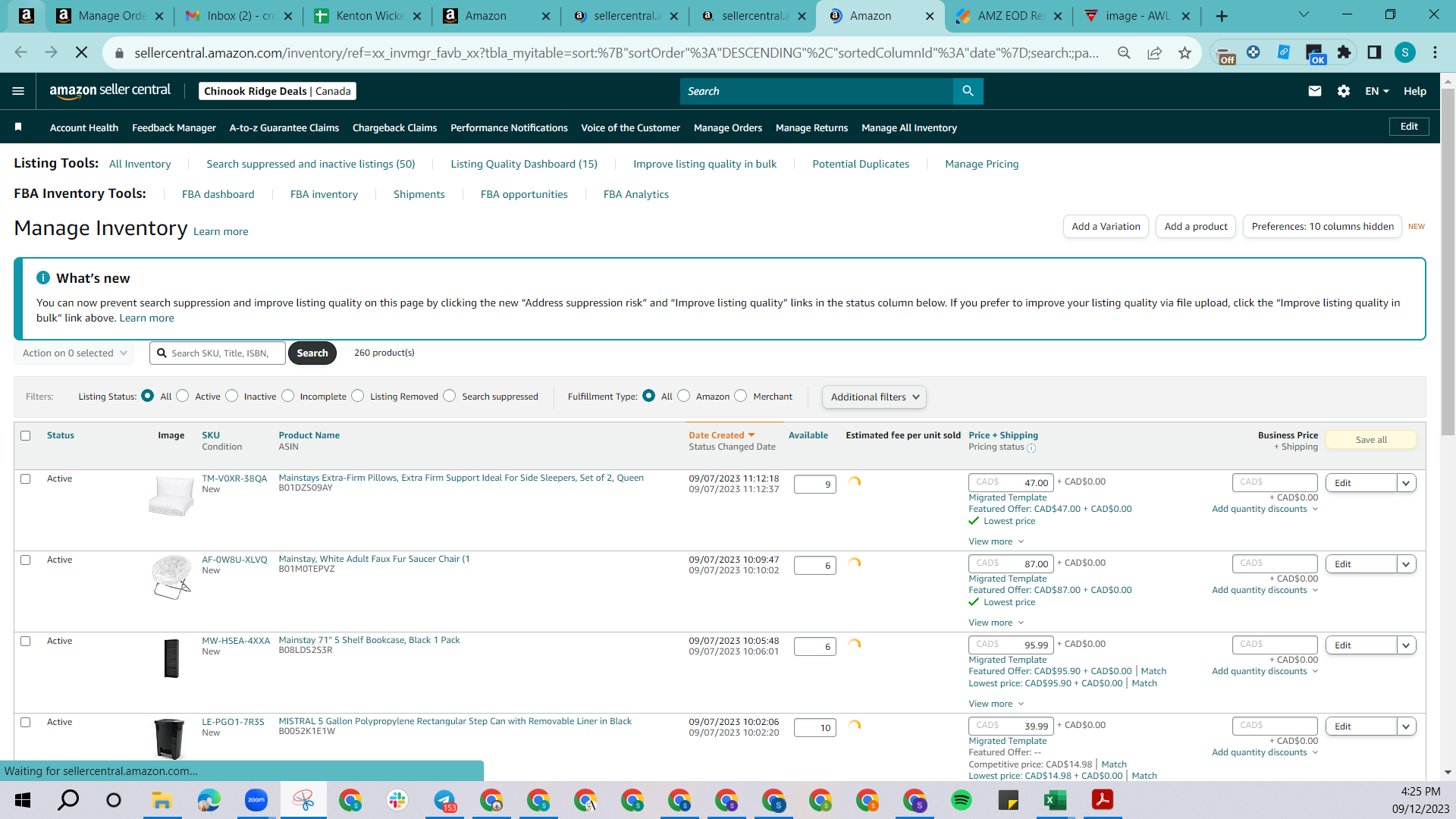This screenshot has height=819, width=1456.
Task: Select Merchant fulfillment type radio
Action: tap(741, 396)
